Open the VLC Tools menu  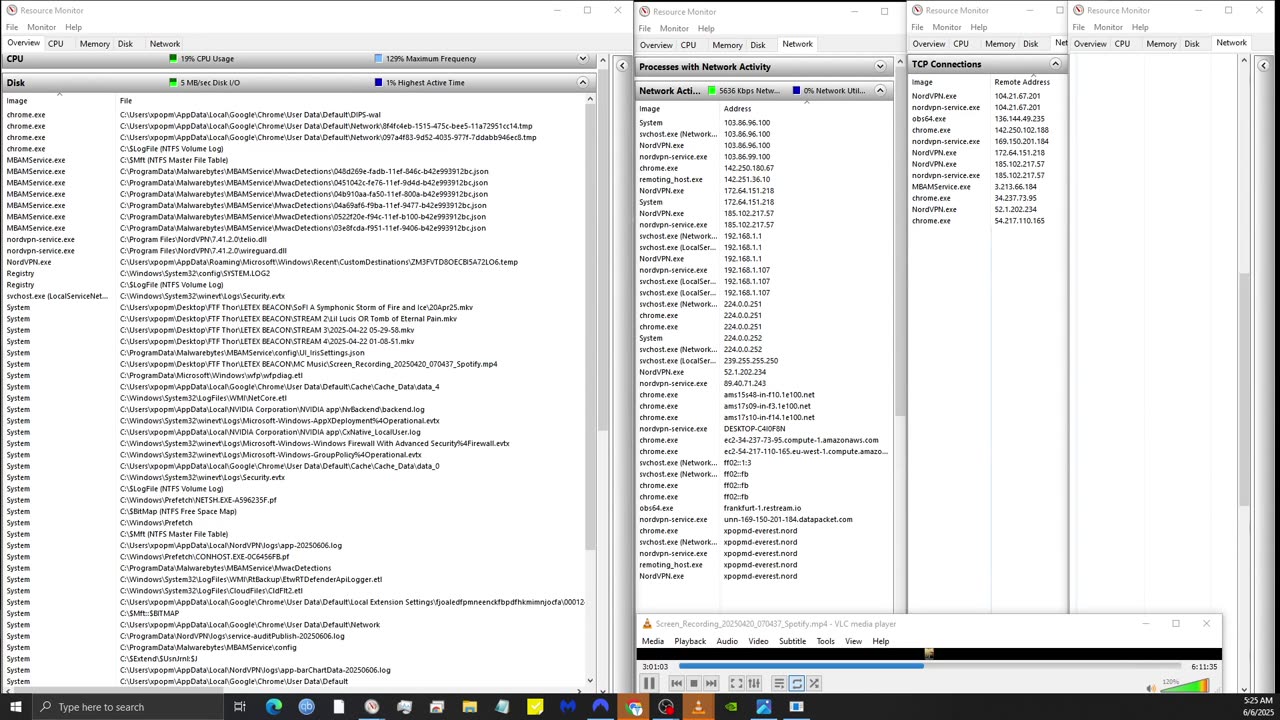[825, 641]
